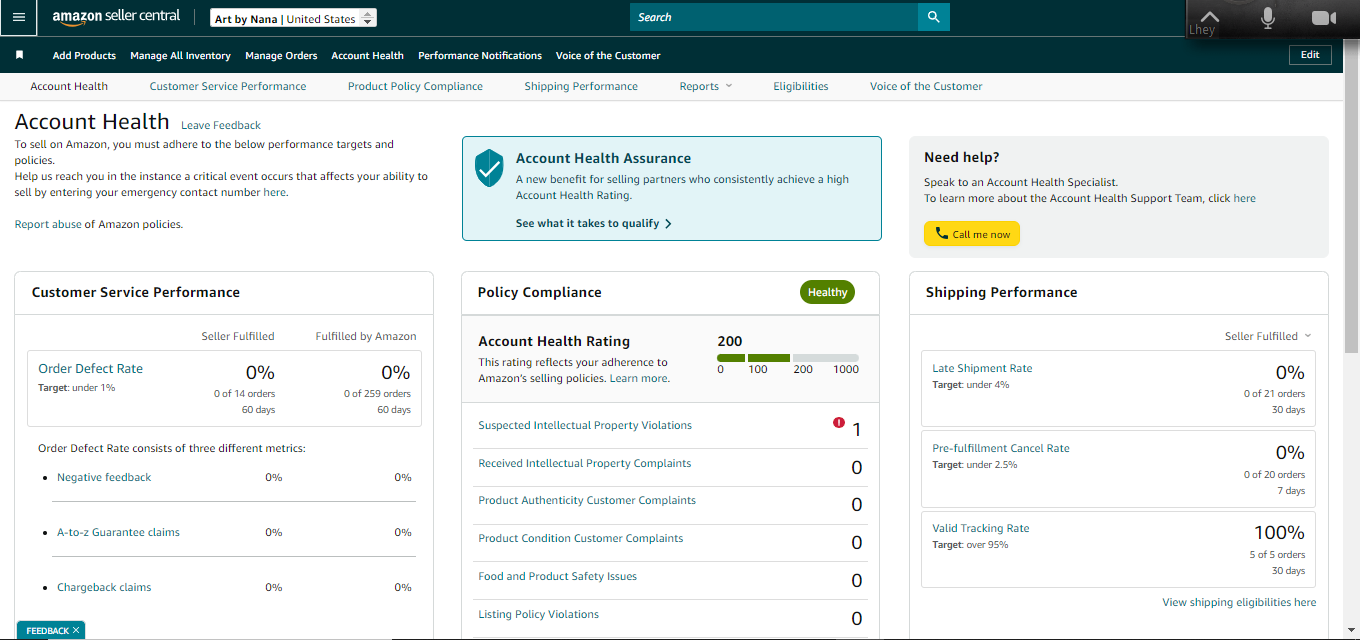The height and width of the screenshot is (640, 1360).
Task: Expand See what it takes to qualify
Action: (594, 223)
